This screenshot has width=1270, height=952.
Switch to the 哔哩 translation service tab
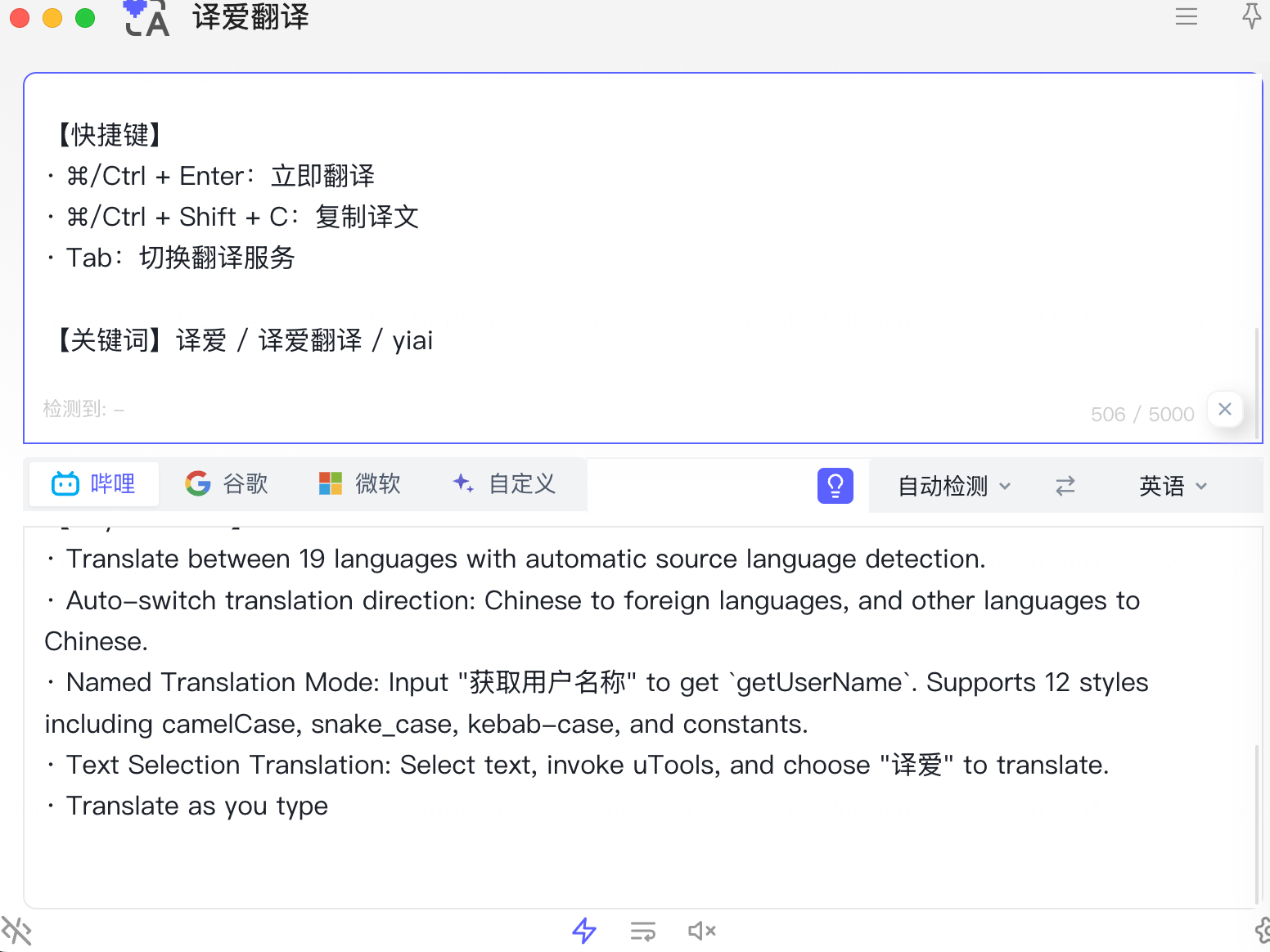pos(93,484)
